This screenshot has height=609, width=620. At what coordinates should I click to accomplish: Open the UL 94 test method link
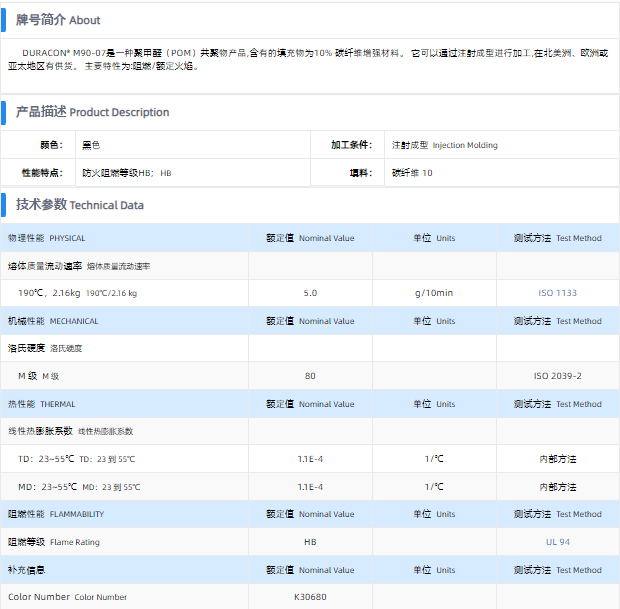[558, 542]
